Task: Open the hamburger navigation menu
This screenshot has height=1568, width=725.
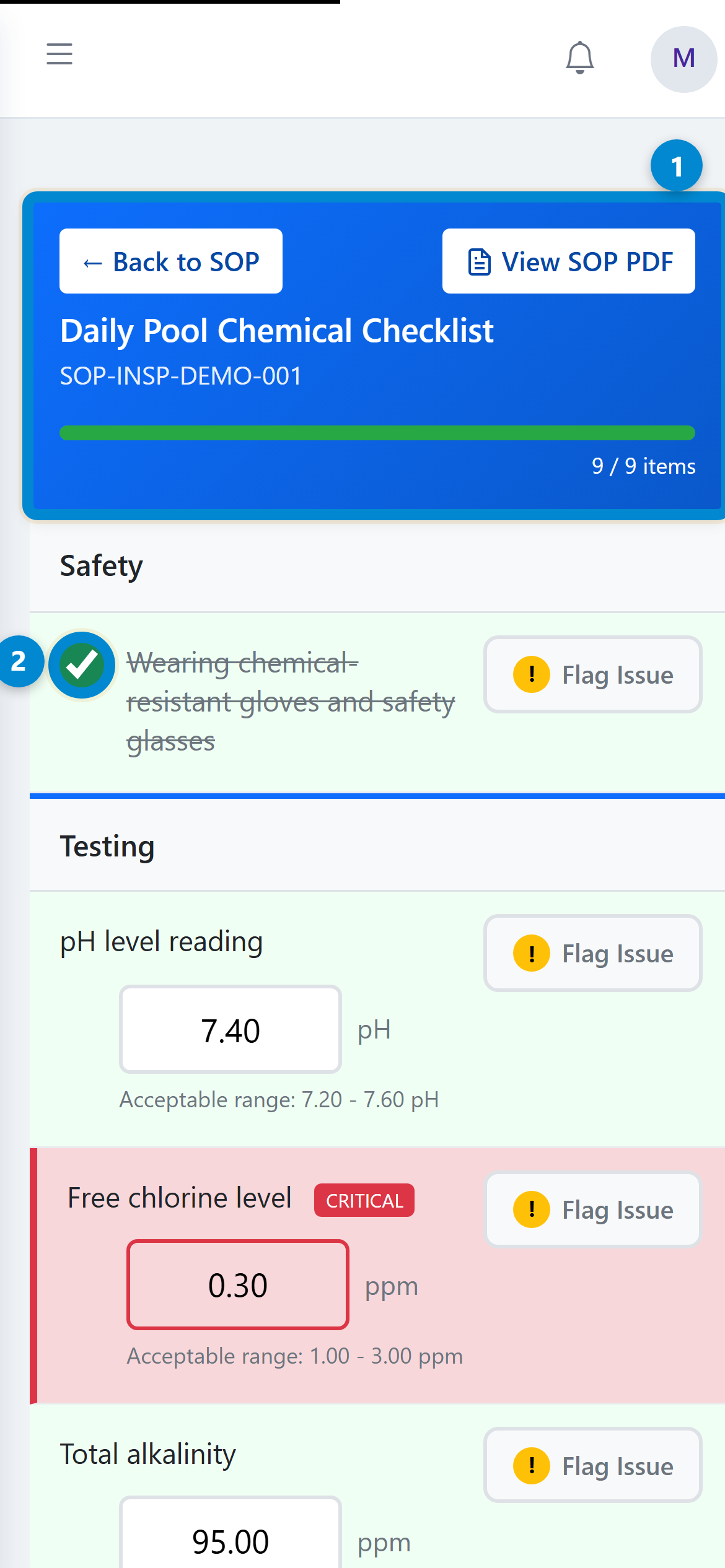Action: [59, 54]
